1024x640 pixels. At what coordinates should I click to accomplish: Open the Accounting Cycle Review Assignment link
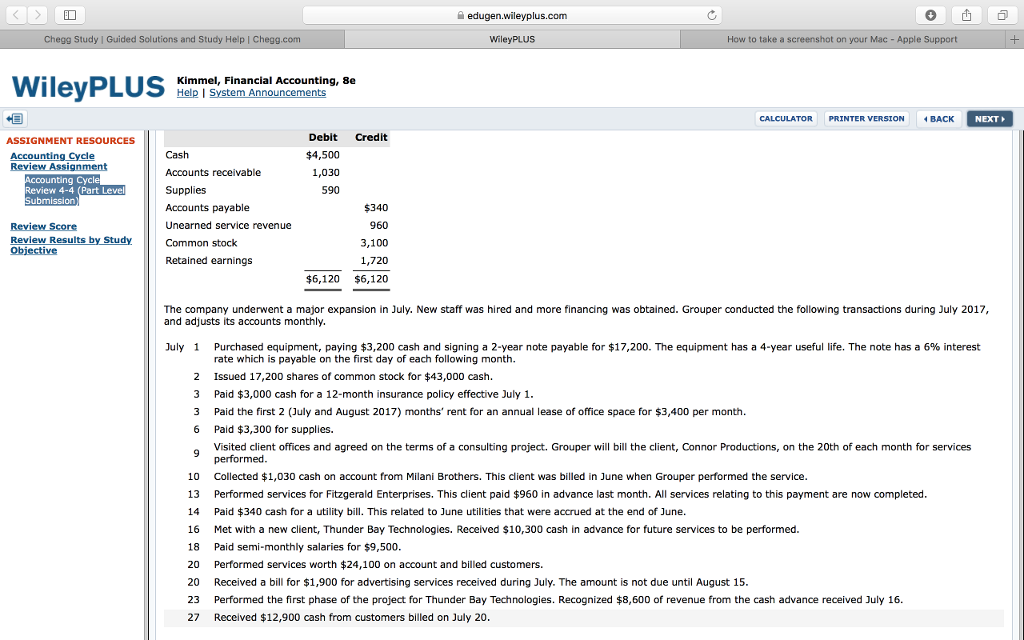click(58, 161)
